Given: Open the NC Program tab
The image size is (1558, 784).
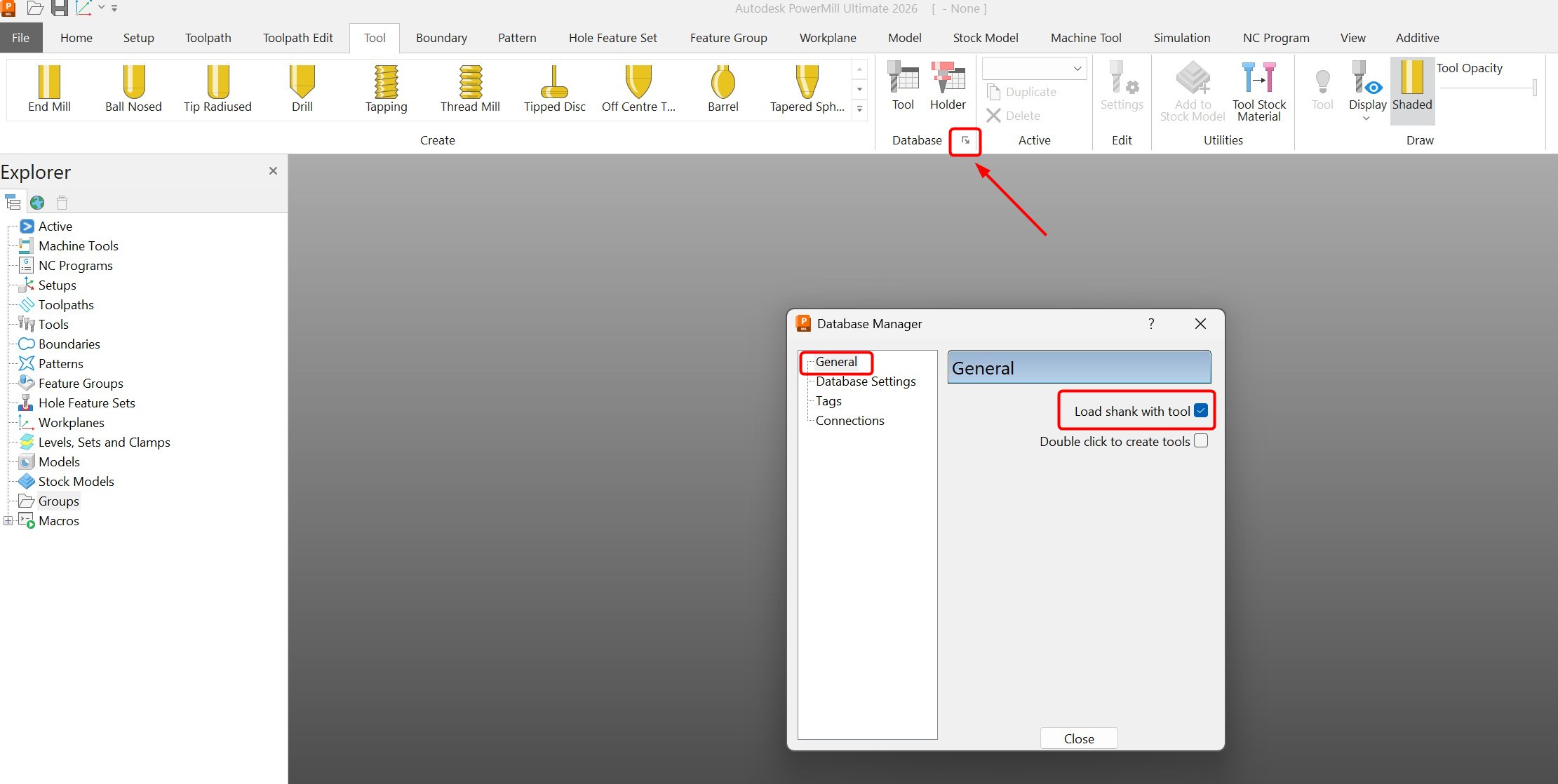Looking at the screenshot, I should pyautogui.click(x=1276, y=38).
